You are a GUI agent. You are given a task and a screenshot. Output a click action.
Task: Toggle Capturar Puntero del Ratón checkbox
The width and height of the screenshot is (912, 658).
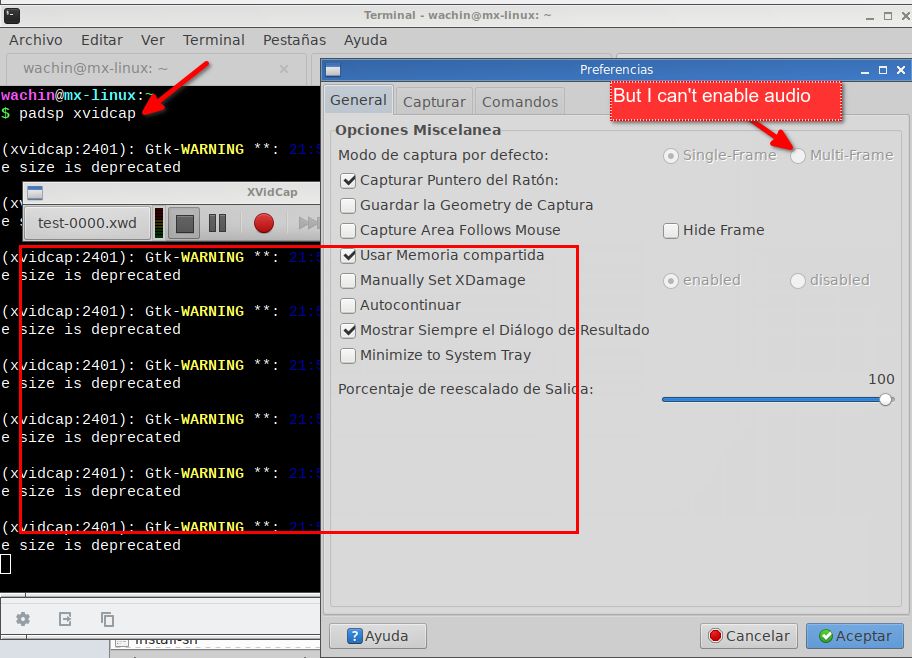pos(348,180)
